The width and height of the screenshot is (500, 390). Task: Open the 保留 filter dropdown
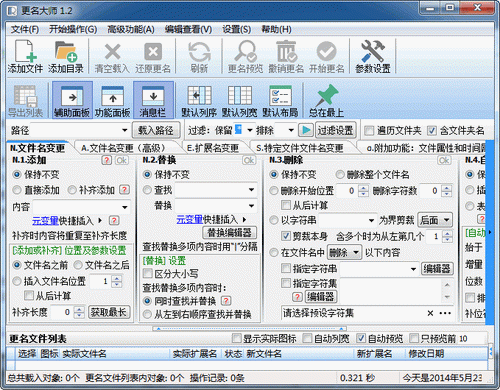click(250, 130)
